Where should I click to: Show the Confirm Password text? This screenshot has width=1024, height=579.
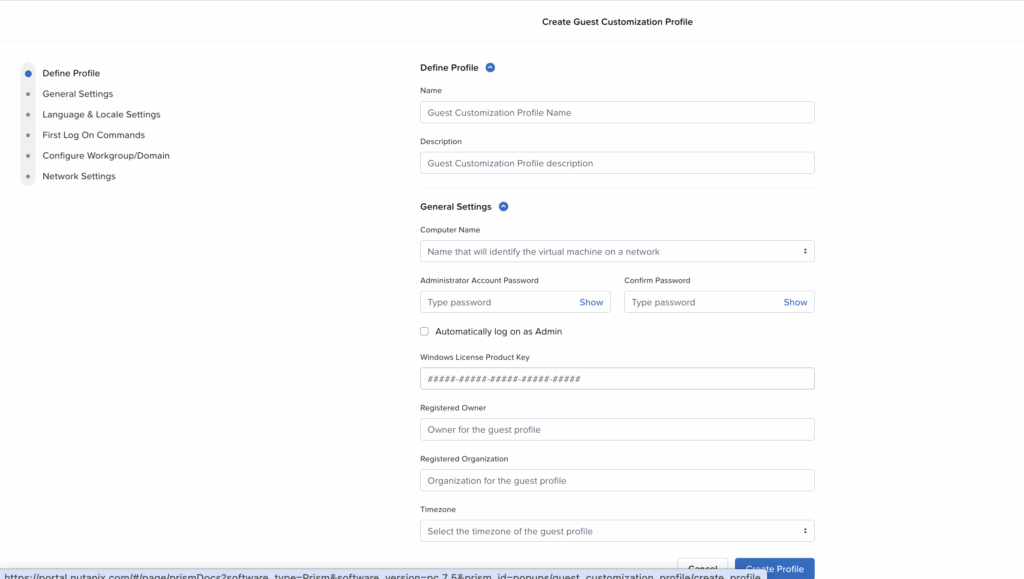795,301
